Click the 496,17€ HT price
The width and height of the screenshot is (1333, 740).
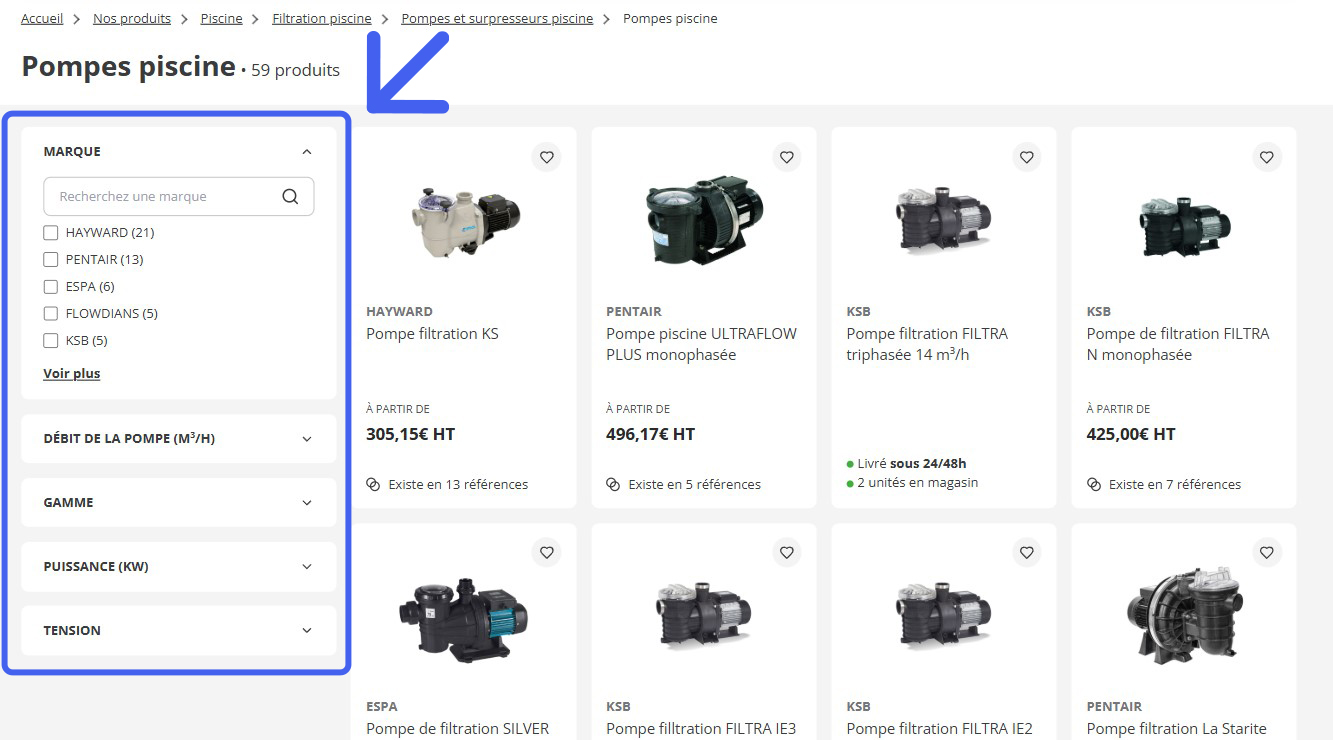[651, 434]
